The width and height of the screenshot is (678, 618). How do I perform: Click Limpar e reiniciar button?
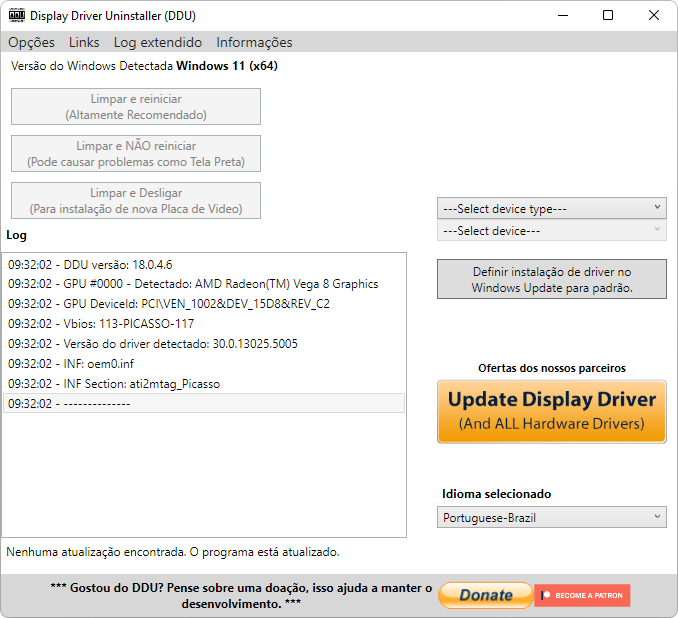136,107
